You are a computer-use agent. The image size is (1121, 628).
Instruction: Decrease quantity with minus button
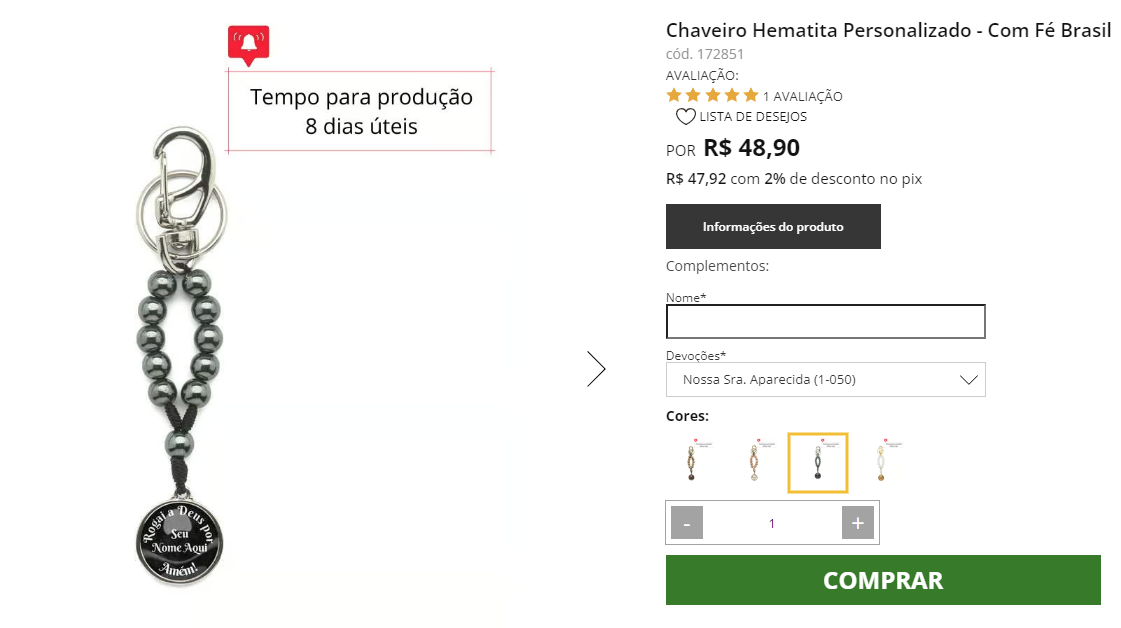coord(687,523)
